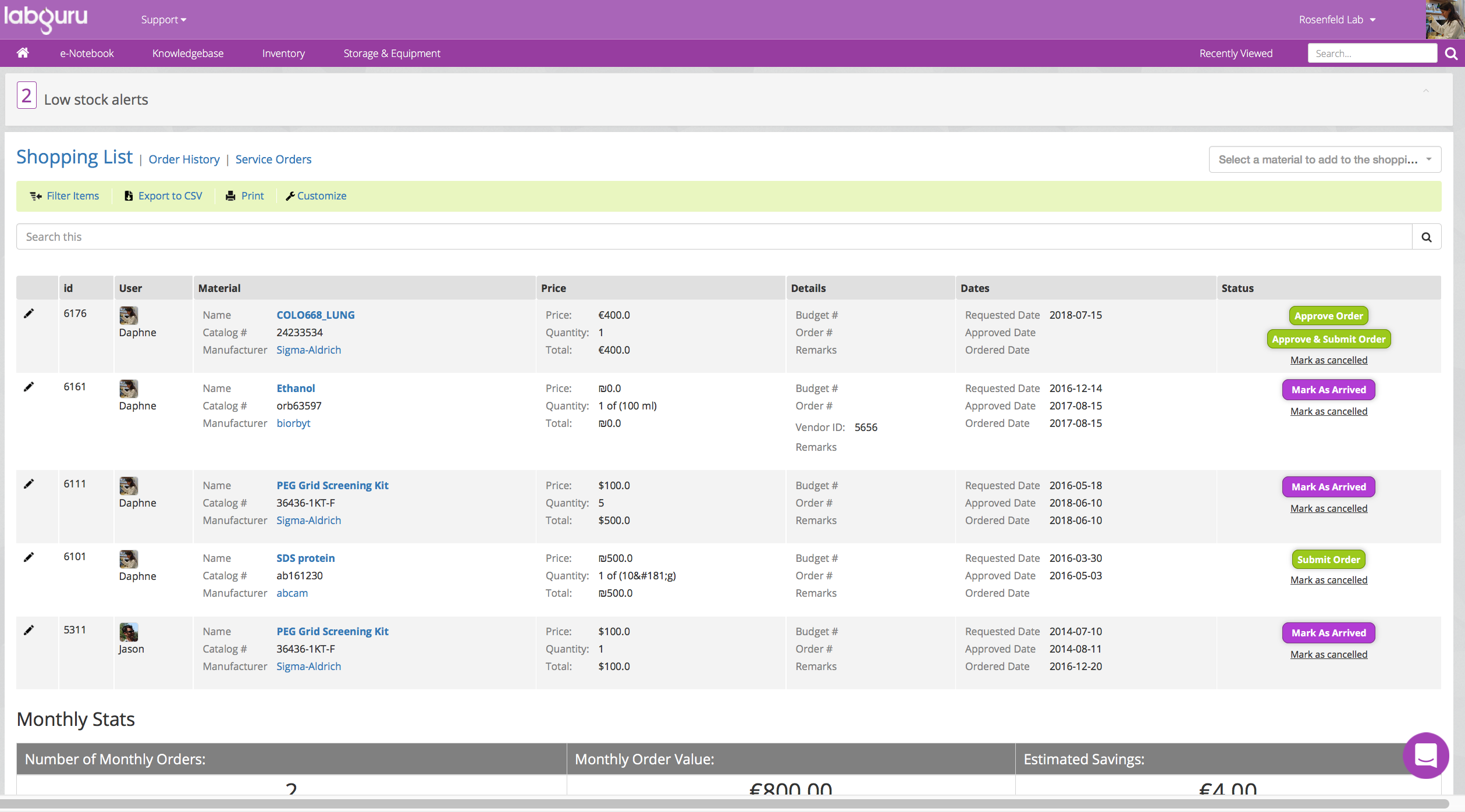
Task: Open the Select a material dropdown
Action: pyautogui.click(x=1324, y=159)
